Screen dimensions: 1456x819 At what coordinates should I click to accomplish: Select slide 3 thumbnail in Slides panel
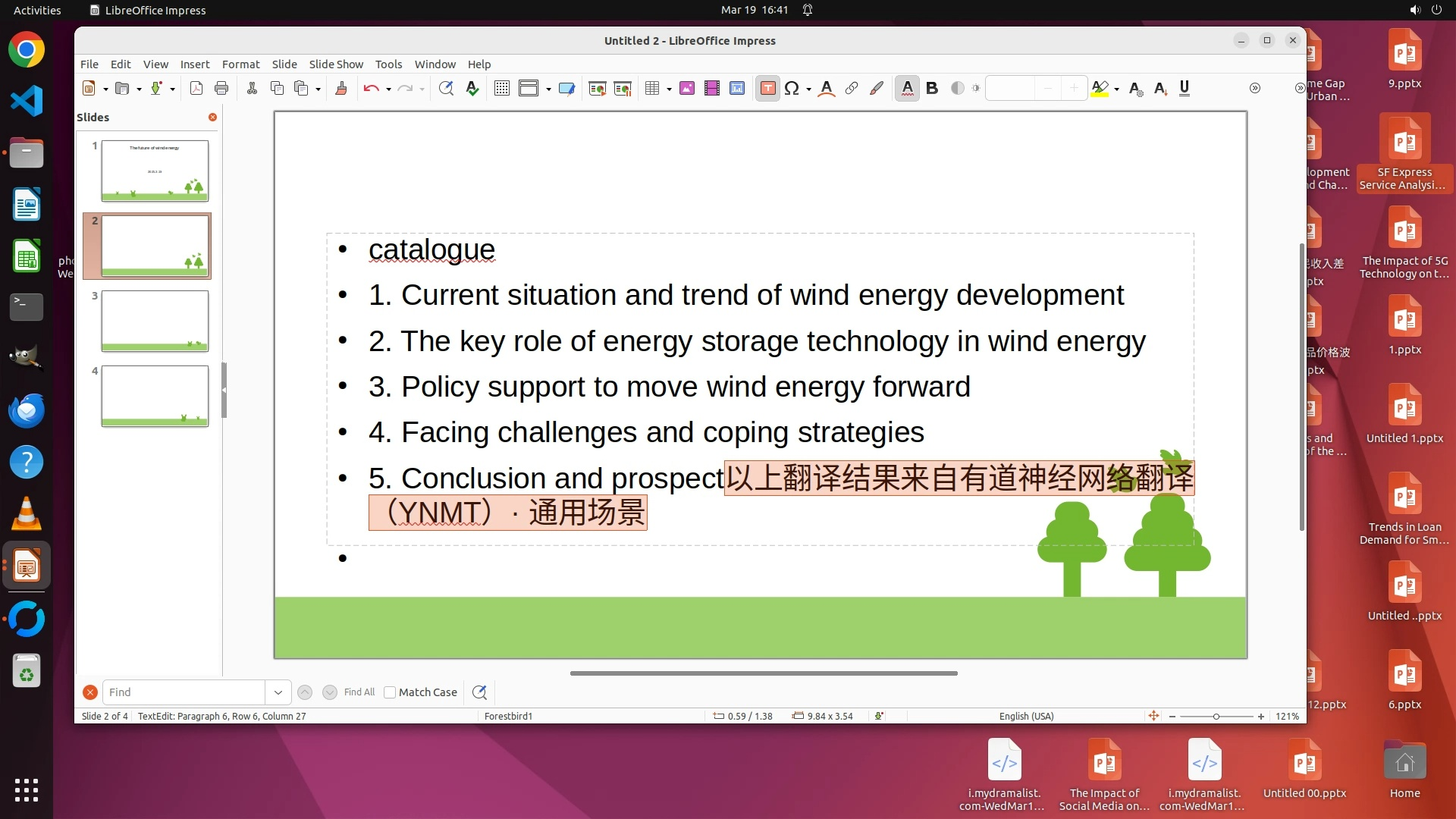coord(155,321)
